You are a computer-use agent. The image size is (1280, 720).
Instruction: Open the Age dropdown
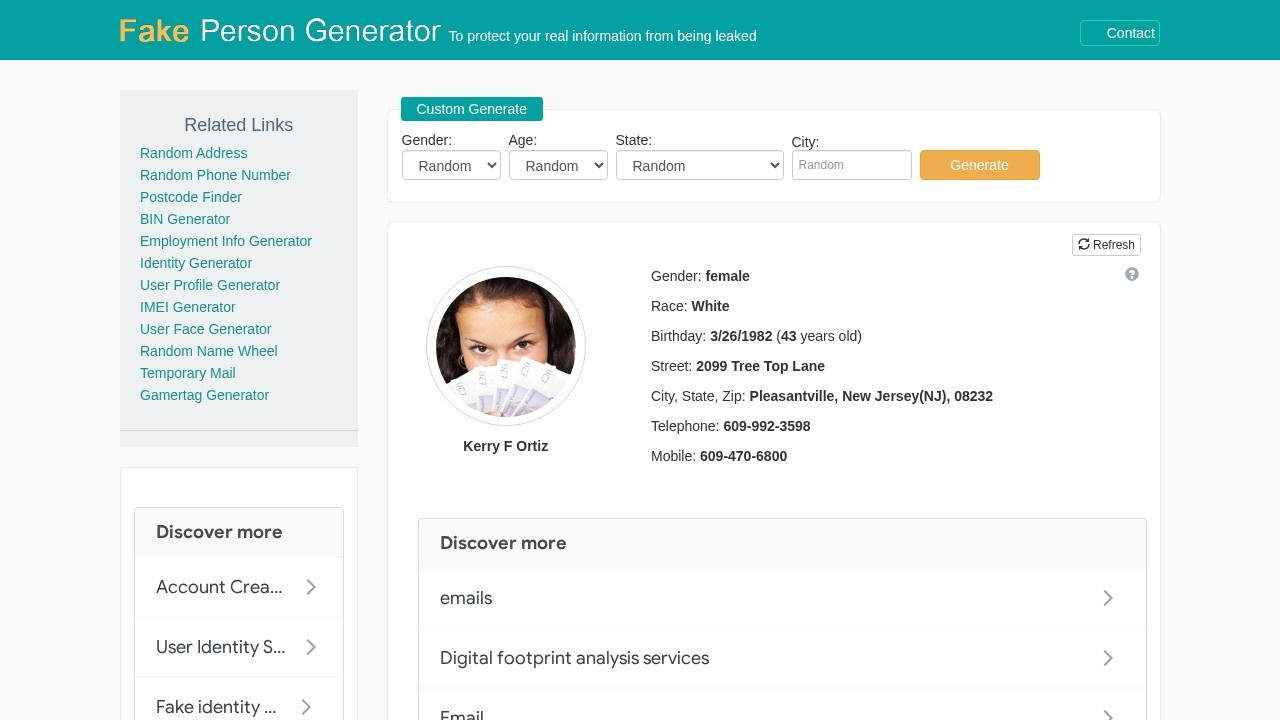[x=558, y=165]
